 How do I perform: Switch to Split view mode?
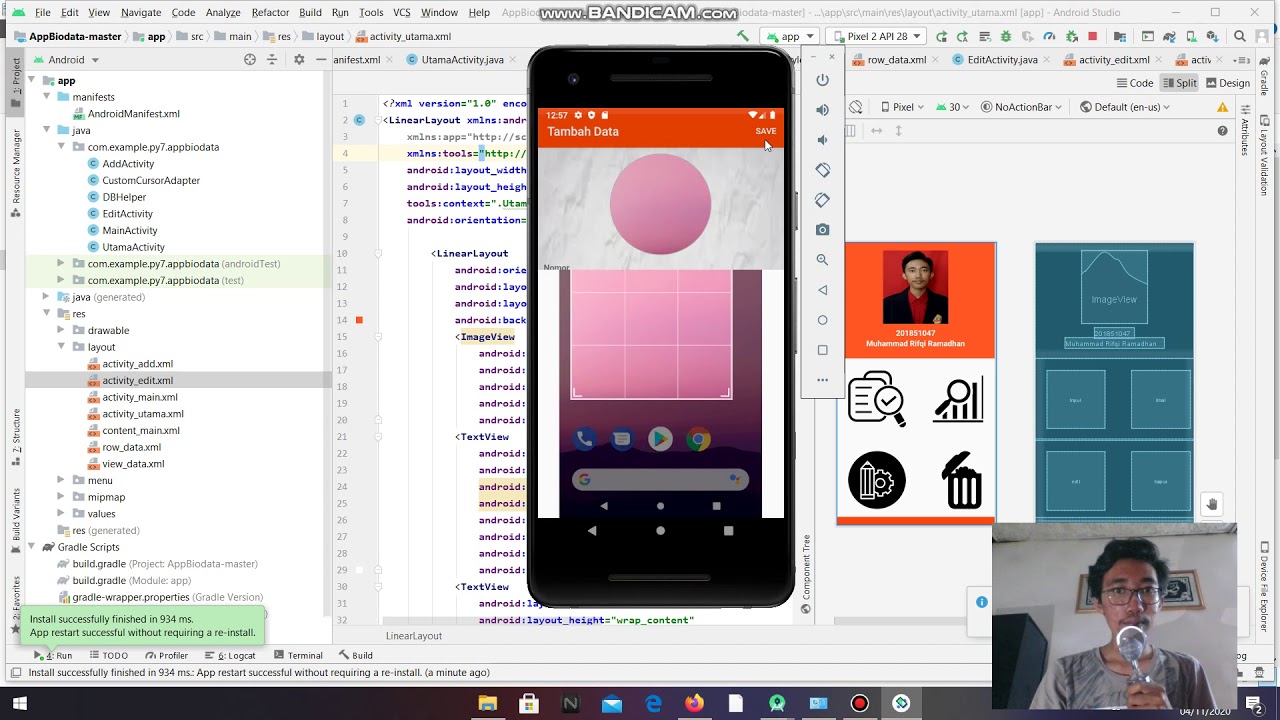coord(1179,83)
